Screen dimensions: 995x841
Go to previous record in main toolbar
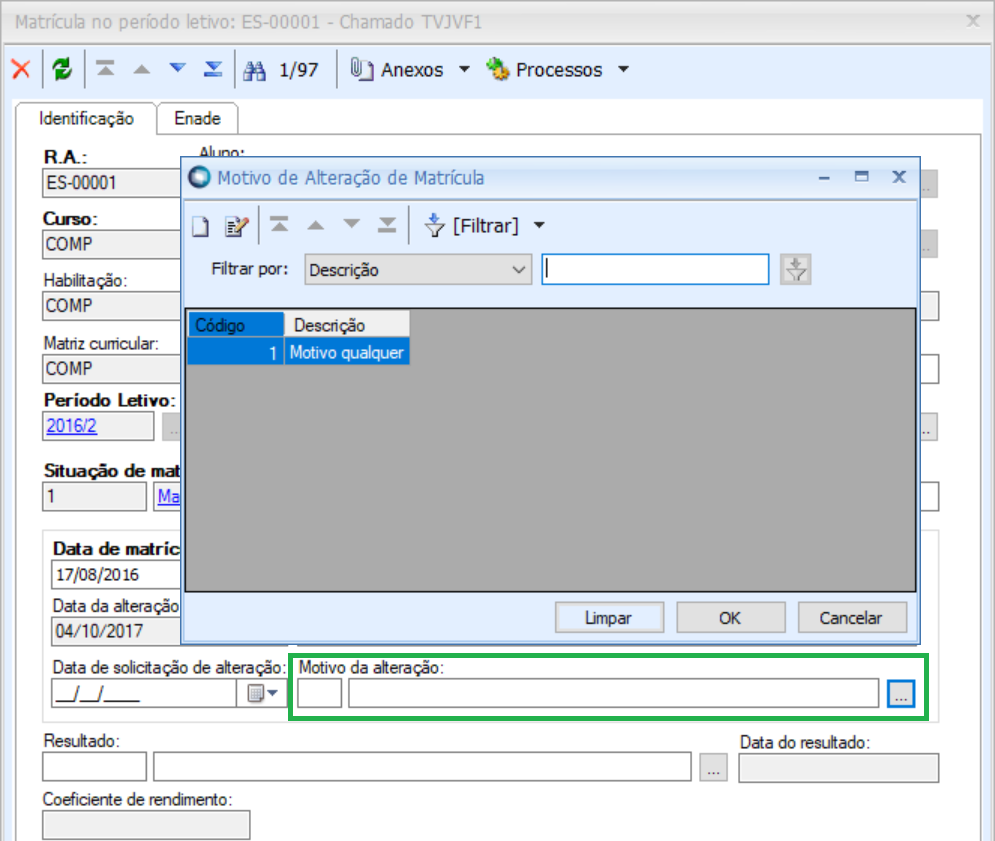coord(142,69)
